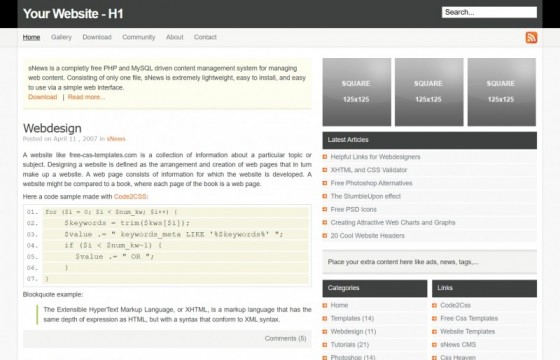Open Helpful Links for Webdesigners article
The width and height of the screenshot is (560, 360).
[375, 157]
